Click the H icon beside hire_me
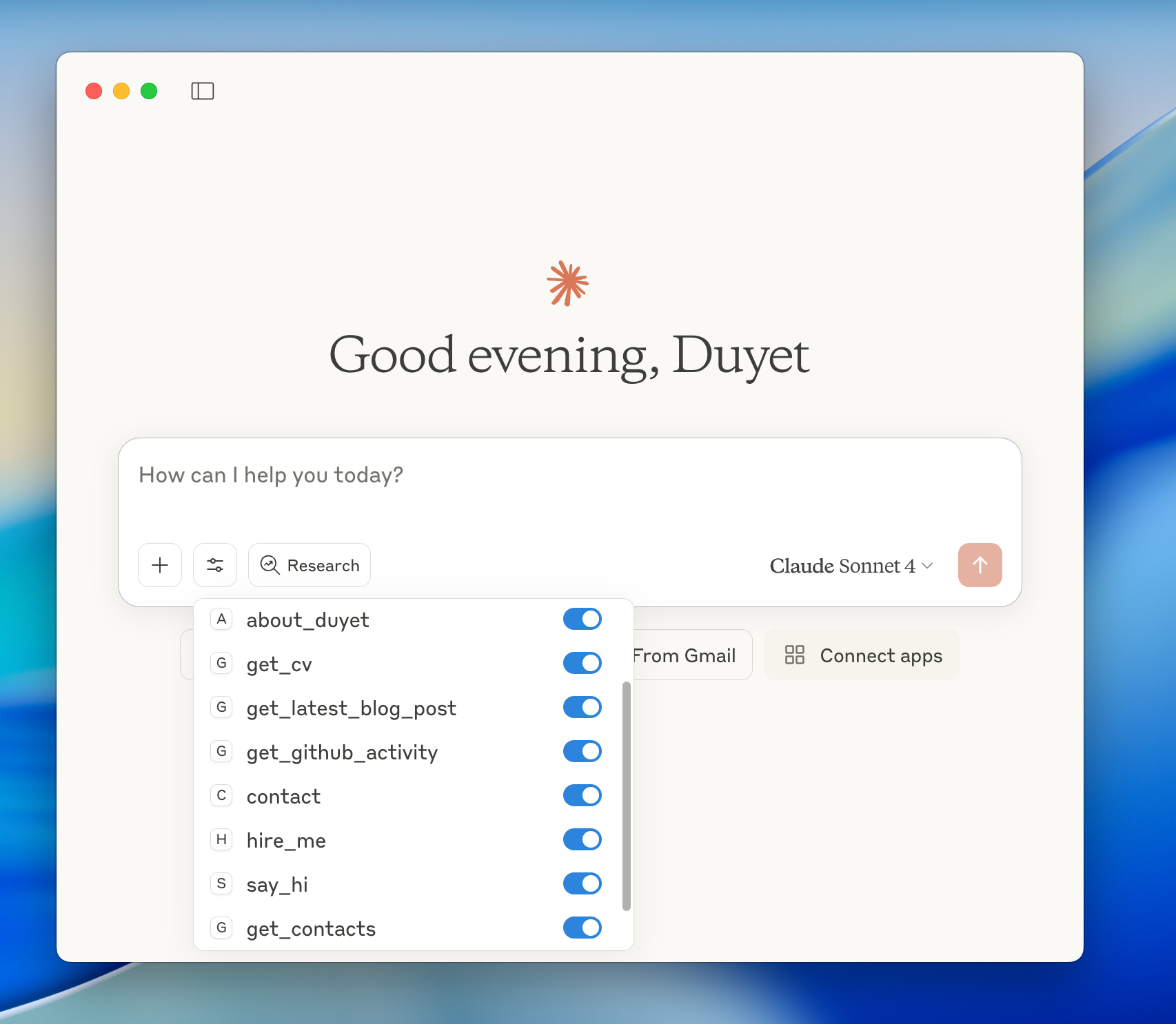Viewport: 1176px width, 1024px height. pyautogui.click(x=221, y=839)
